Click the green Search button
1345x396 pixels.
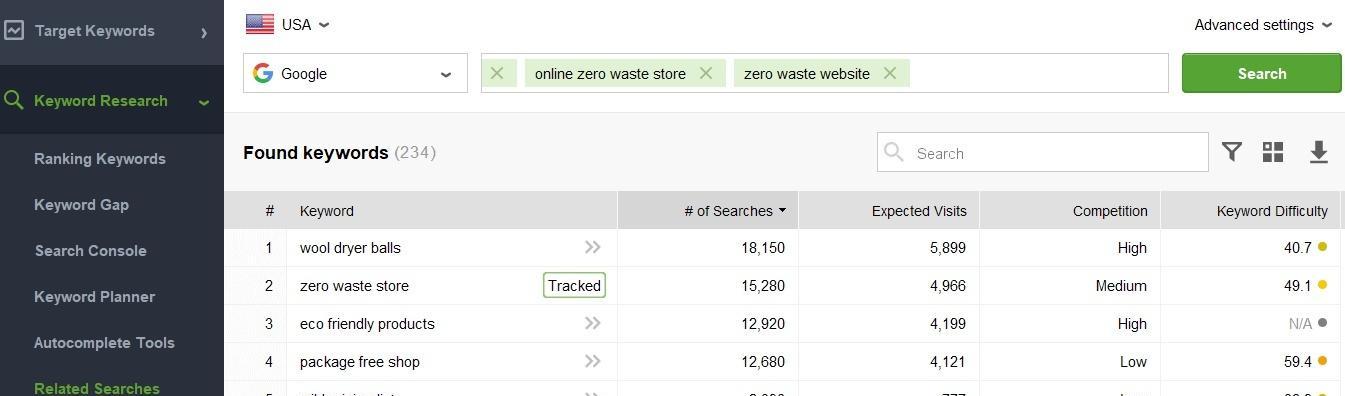point(1261,73)
